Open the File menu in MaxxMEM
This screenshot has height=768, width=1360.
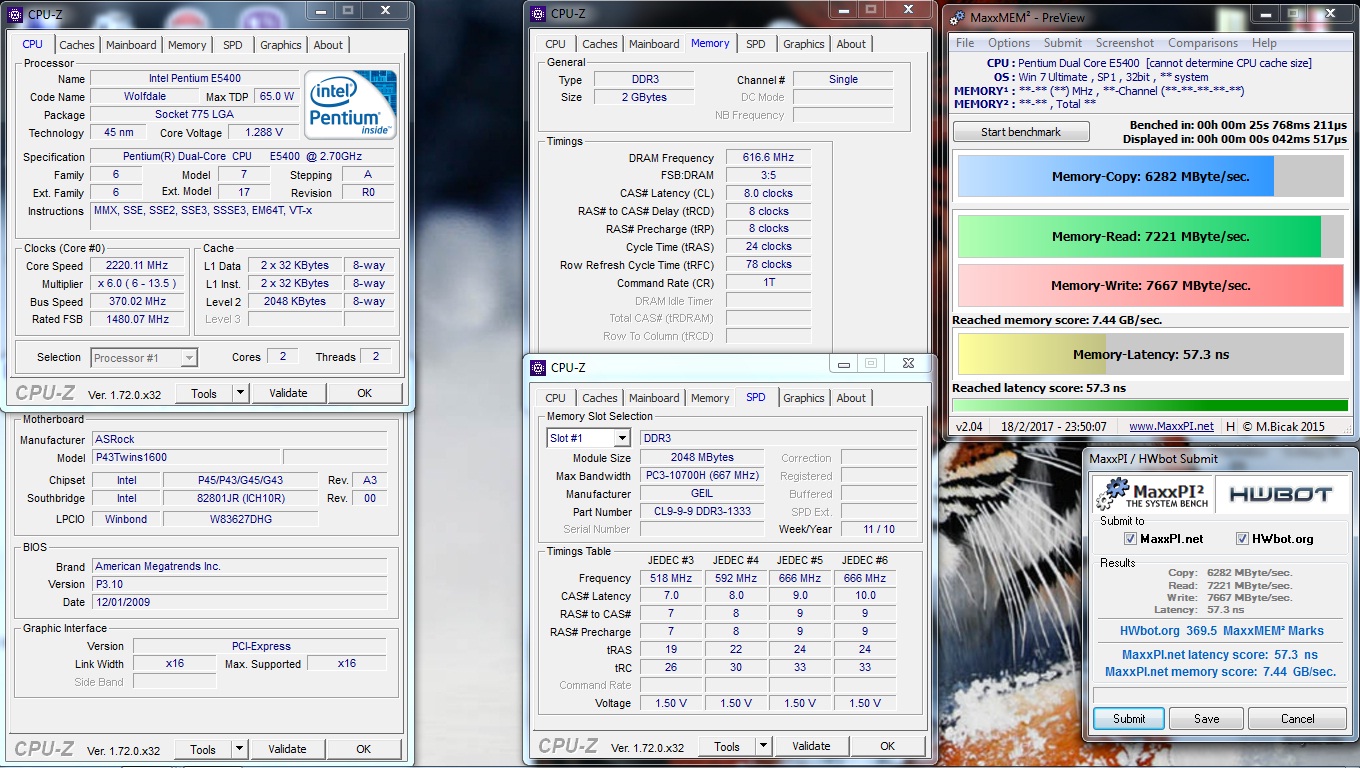[x=965, y=43]
